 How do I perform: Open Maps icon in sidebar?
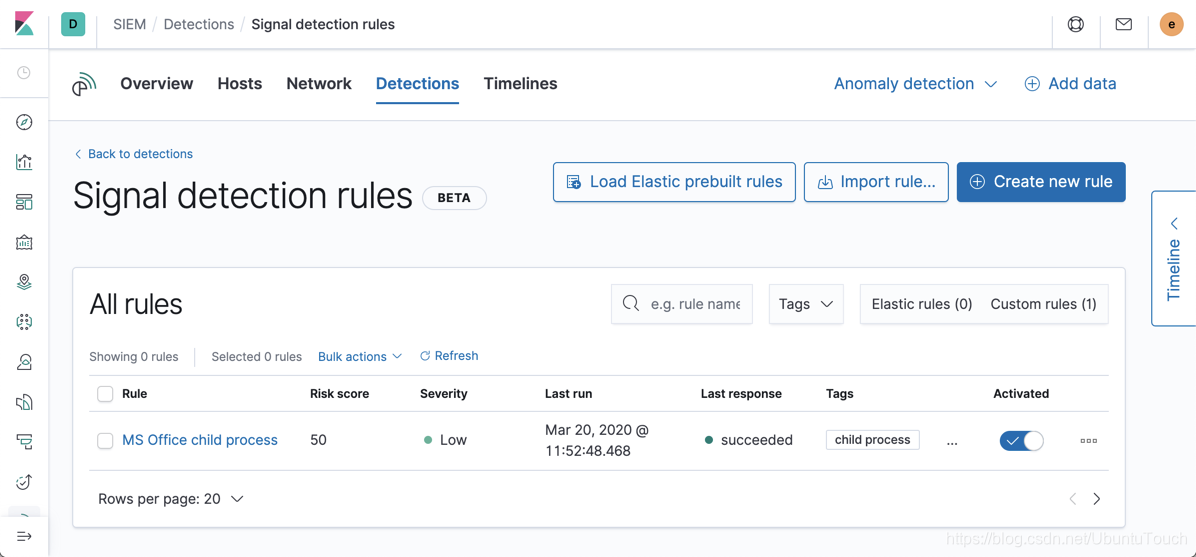(x=24, y=282)
